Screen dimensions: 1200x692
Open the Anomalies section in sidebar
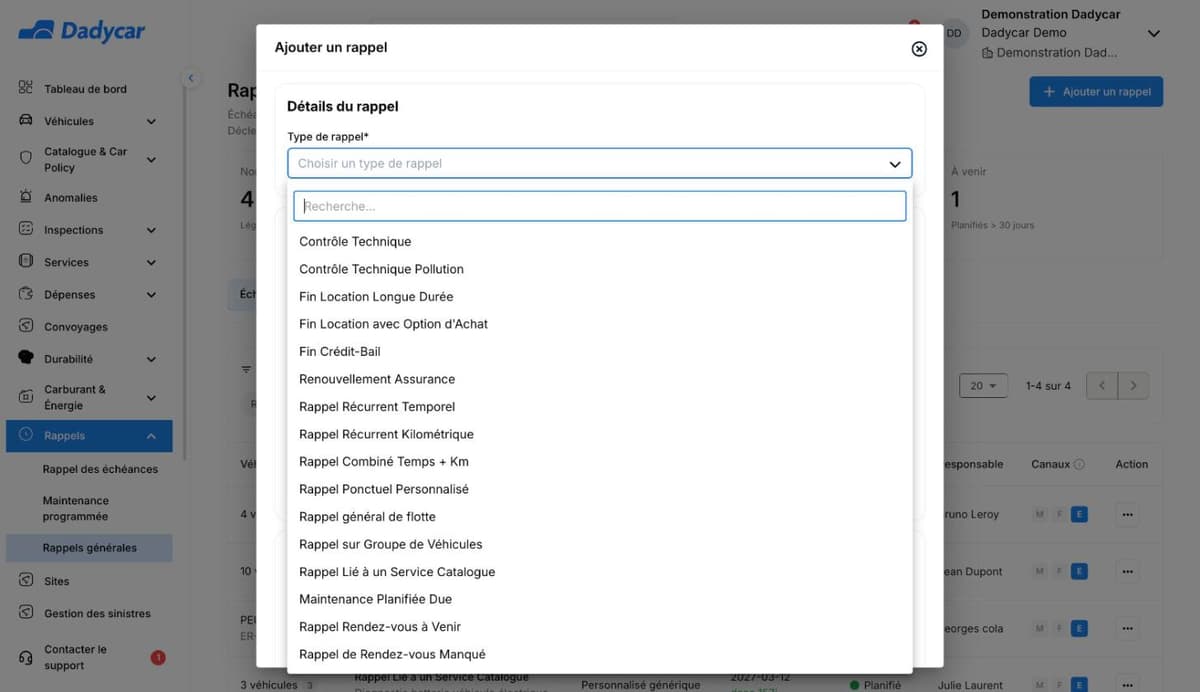[70, 198]
